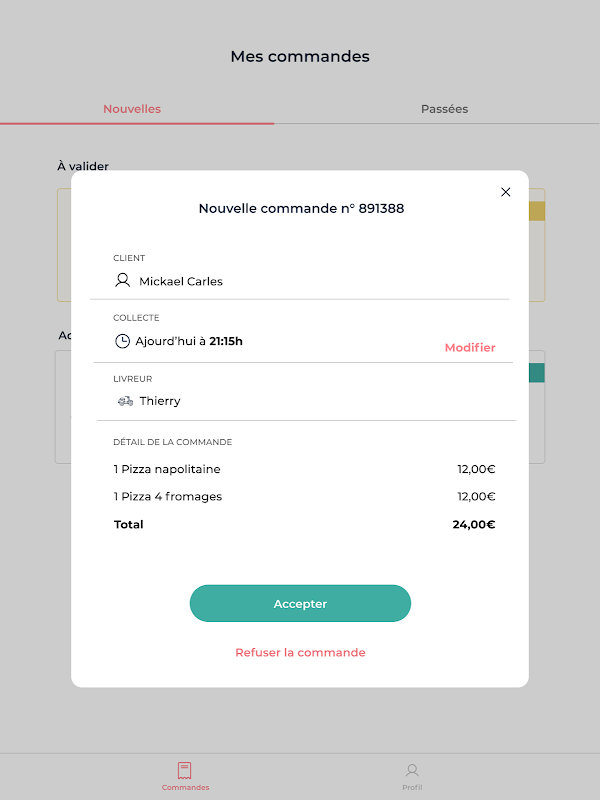
Task: Click the client person icon
Action: (123, 281)
